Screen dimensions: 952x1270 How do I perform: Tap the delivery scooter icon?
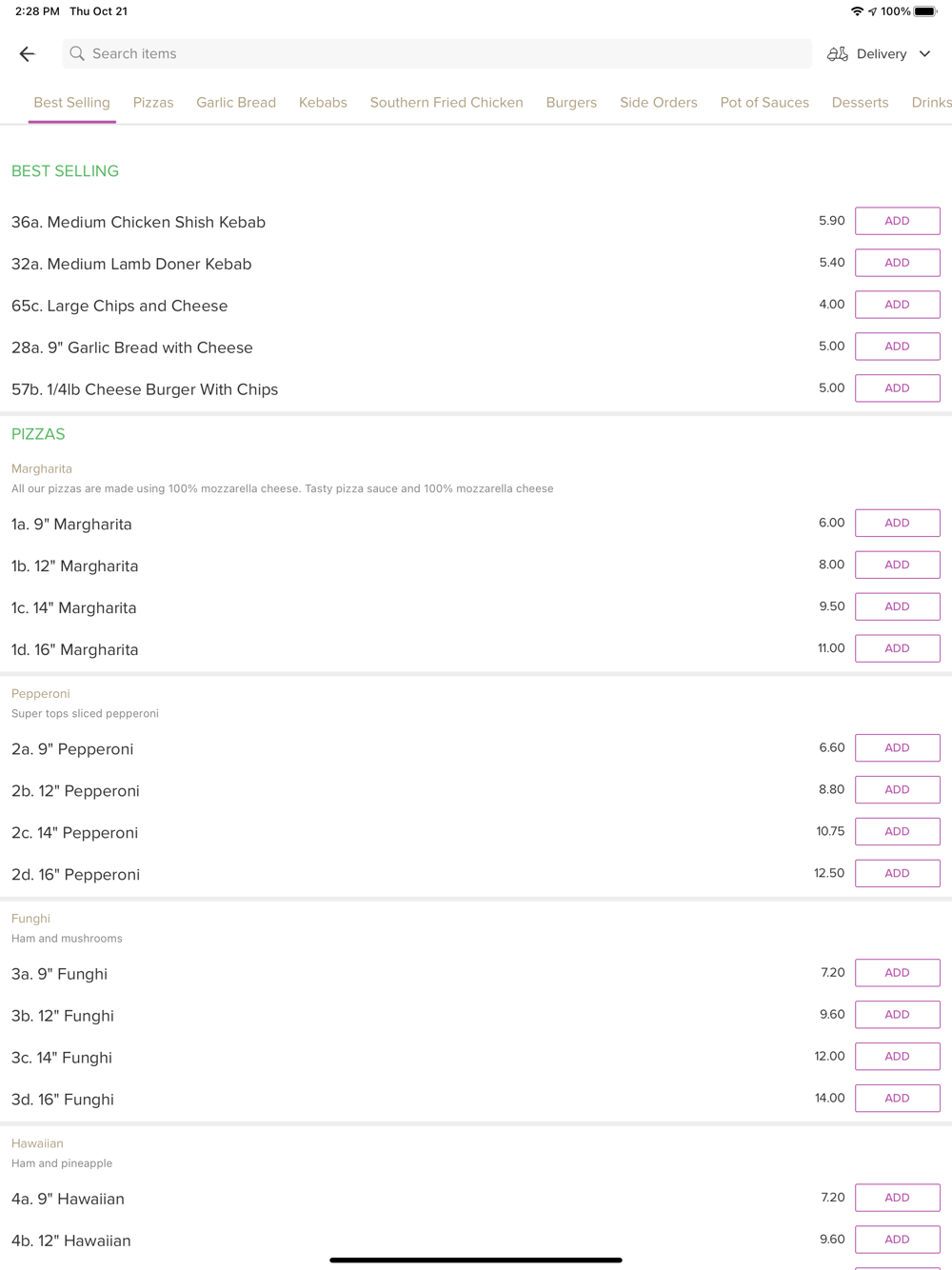pos(837,54)
